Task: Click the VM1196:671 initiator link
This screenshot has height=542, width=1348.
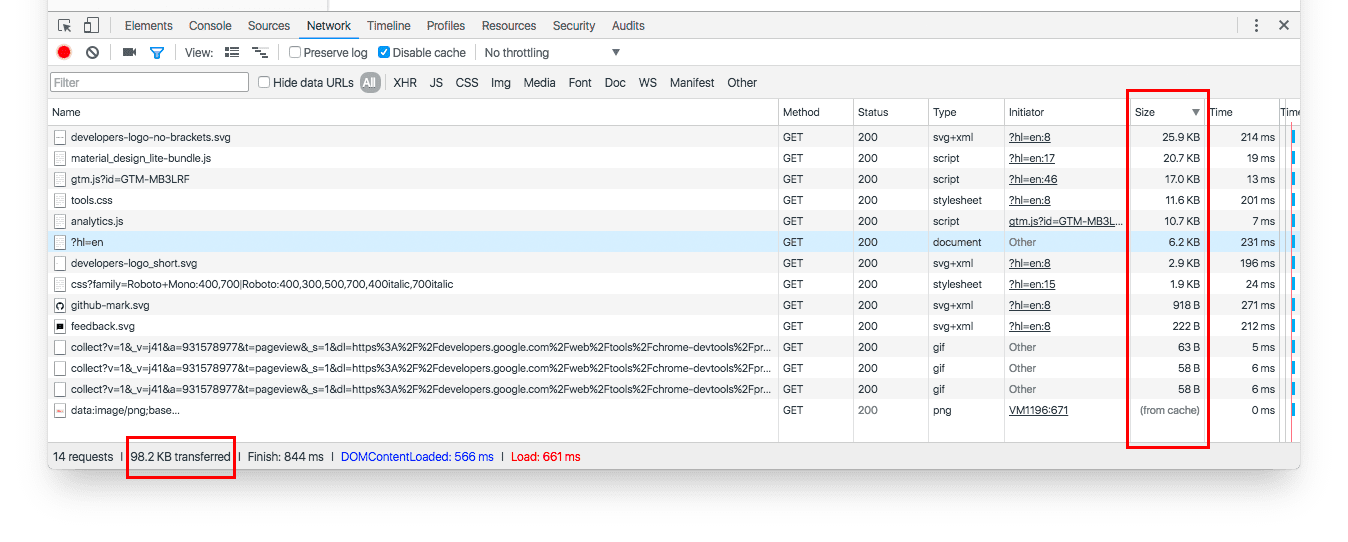Action: click(1038, 410)
